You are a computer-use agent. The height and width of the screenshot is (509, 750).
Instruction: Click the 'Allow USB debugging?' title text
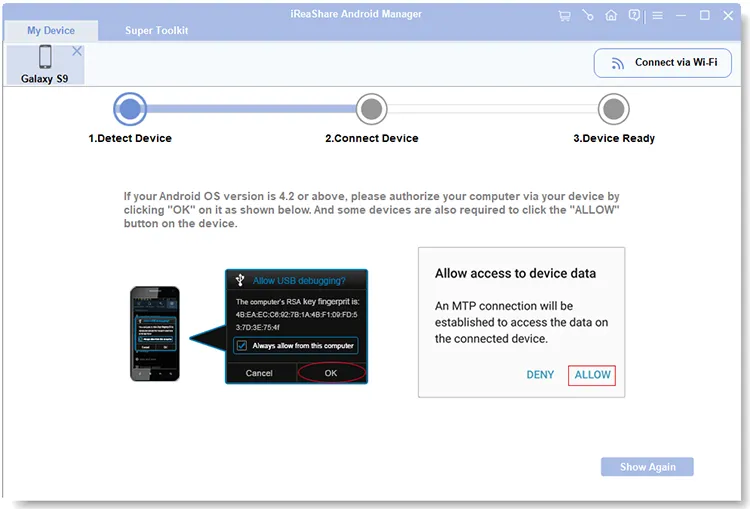299,281
